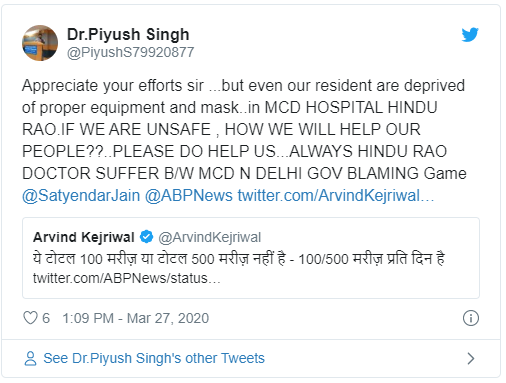The height and width of the screenshot is (383, 506).
Task: Follow the twitter.com/ArvindKejriwal link
Action: click(336, 195)
